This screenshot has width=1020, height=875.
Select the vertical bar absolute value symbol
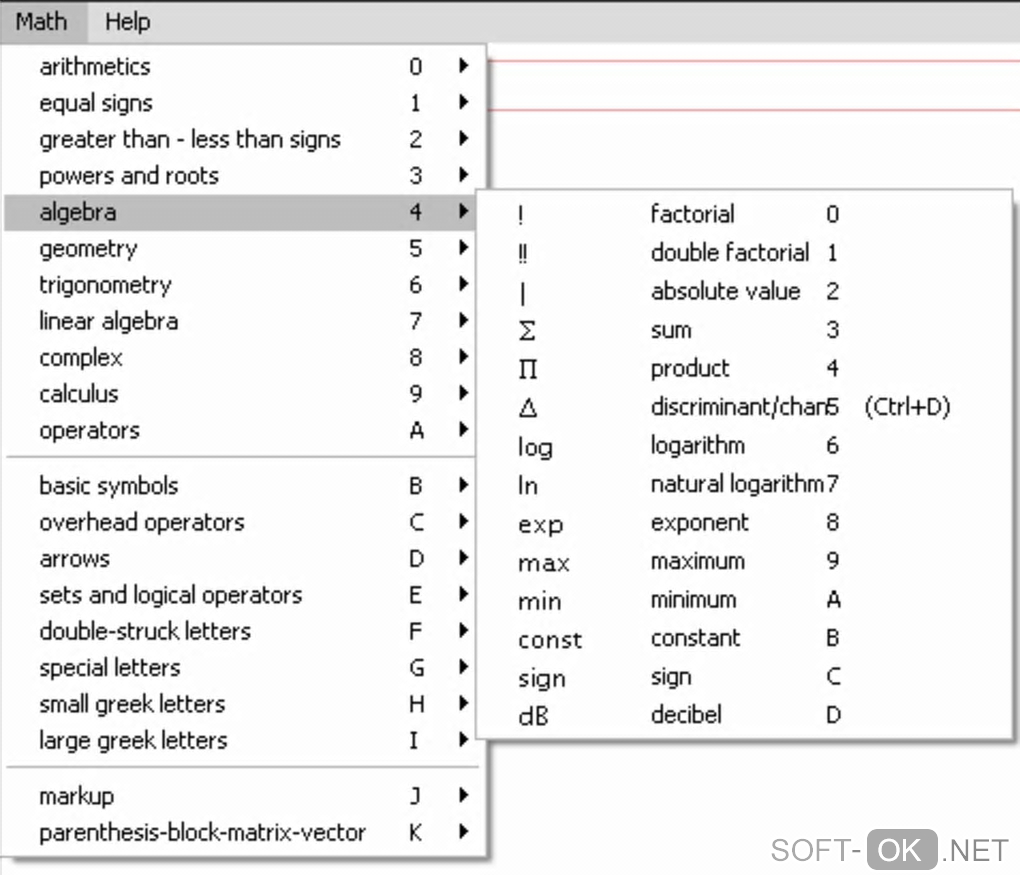(523, 293)
